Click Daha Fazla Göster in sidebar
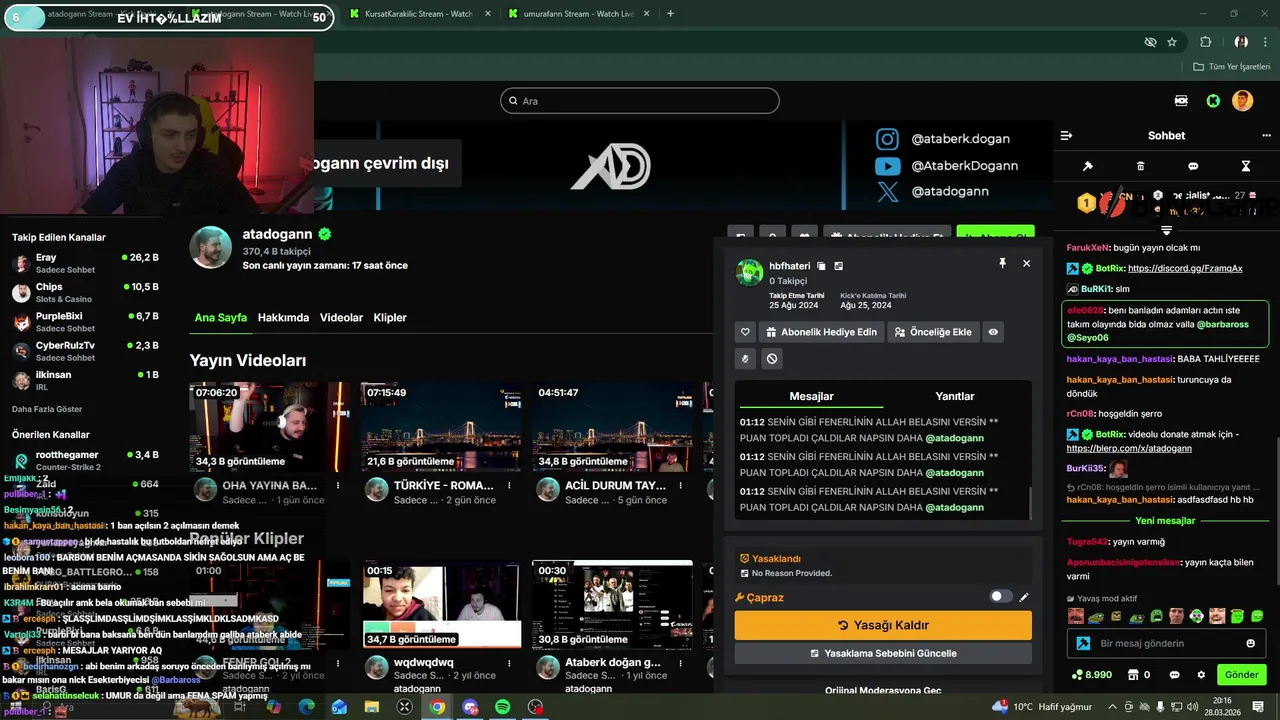The width and height of the screenshot is (1280, 720). tap(47, 409)
